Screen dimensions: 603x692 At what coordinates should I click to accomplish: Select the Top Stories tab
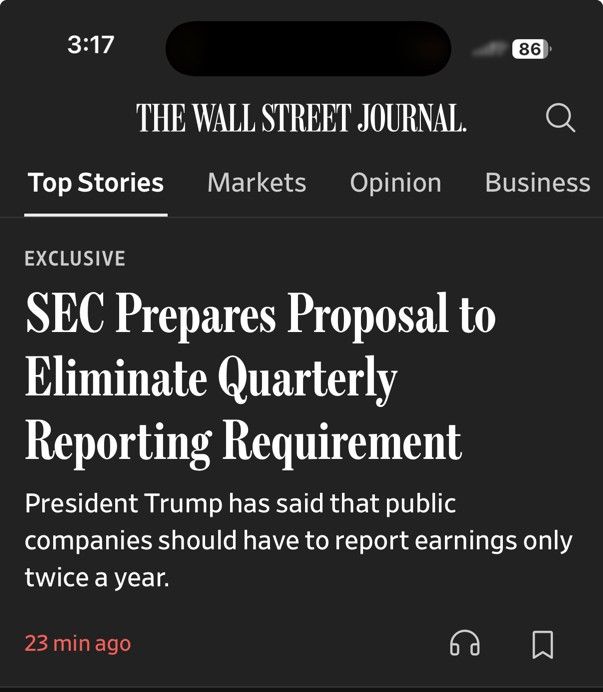[x=96, y=183]
